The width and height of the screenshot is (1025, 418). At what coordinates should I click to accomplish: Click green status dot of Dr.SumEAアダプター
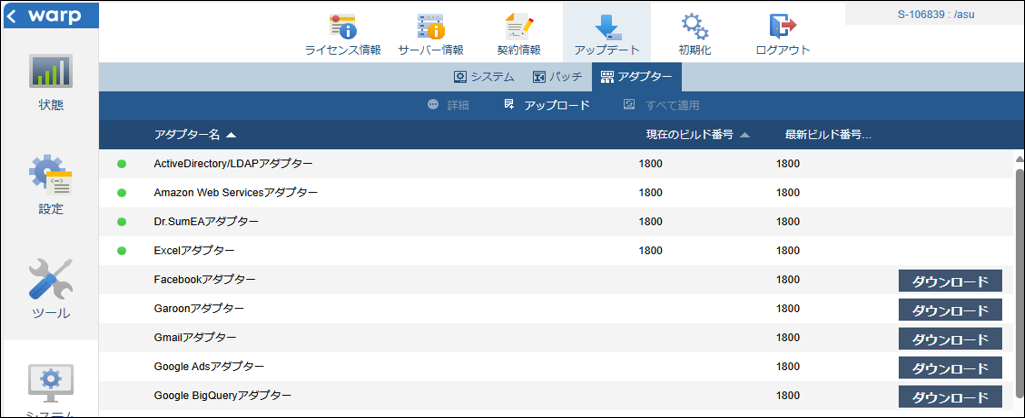122,222
